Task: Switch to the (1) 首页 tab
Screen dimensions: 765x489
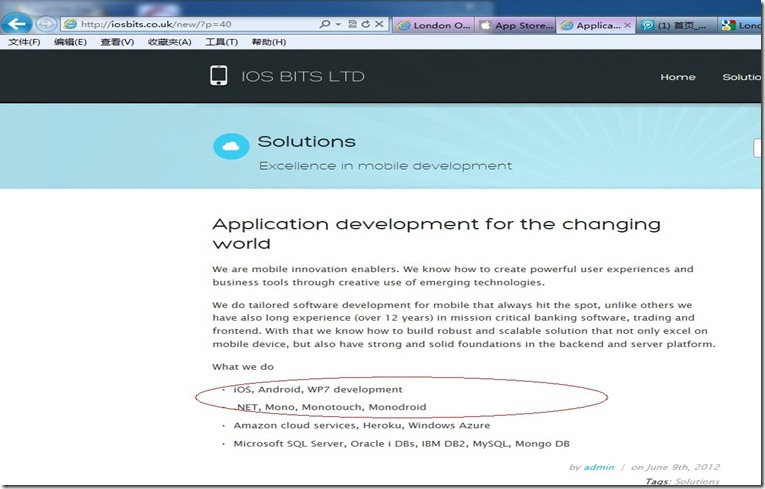Action: click(x=677, y=25)
